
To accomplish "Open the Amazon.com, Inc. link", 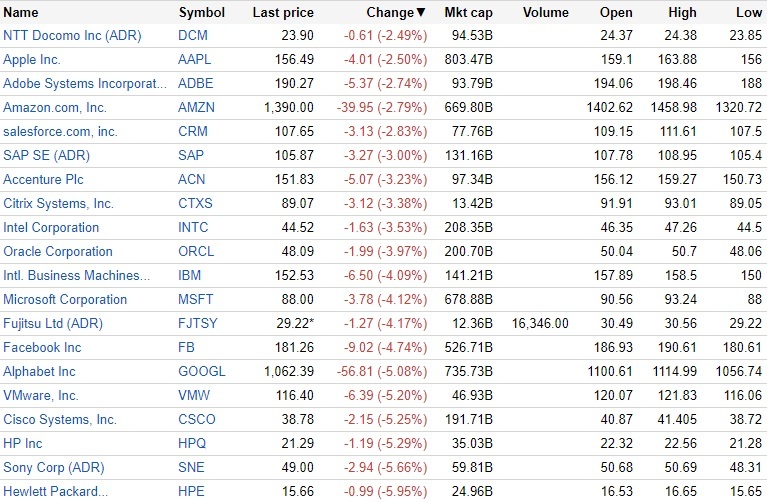I will tap(55, 107).
